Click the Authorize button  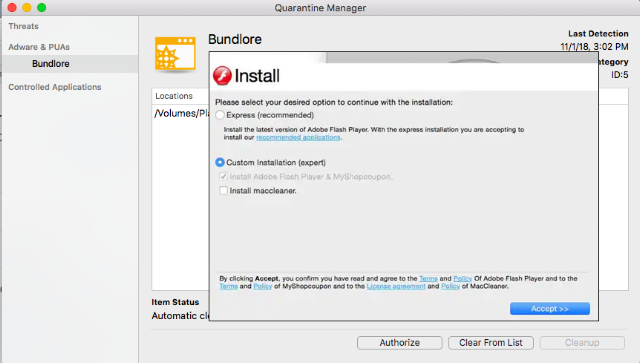[400, 343]
